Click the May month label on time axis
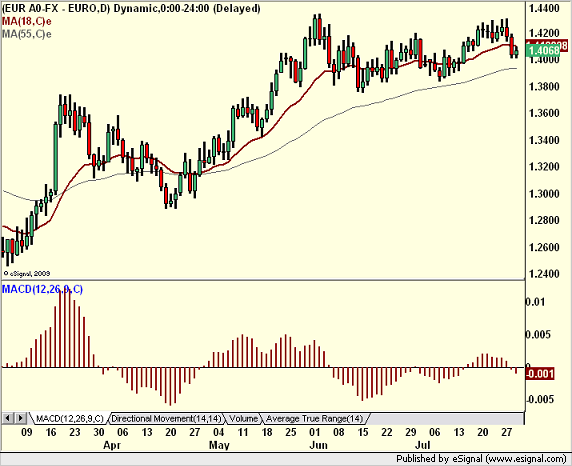This screenshot has height=466, width=572. coord(219,445)
